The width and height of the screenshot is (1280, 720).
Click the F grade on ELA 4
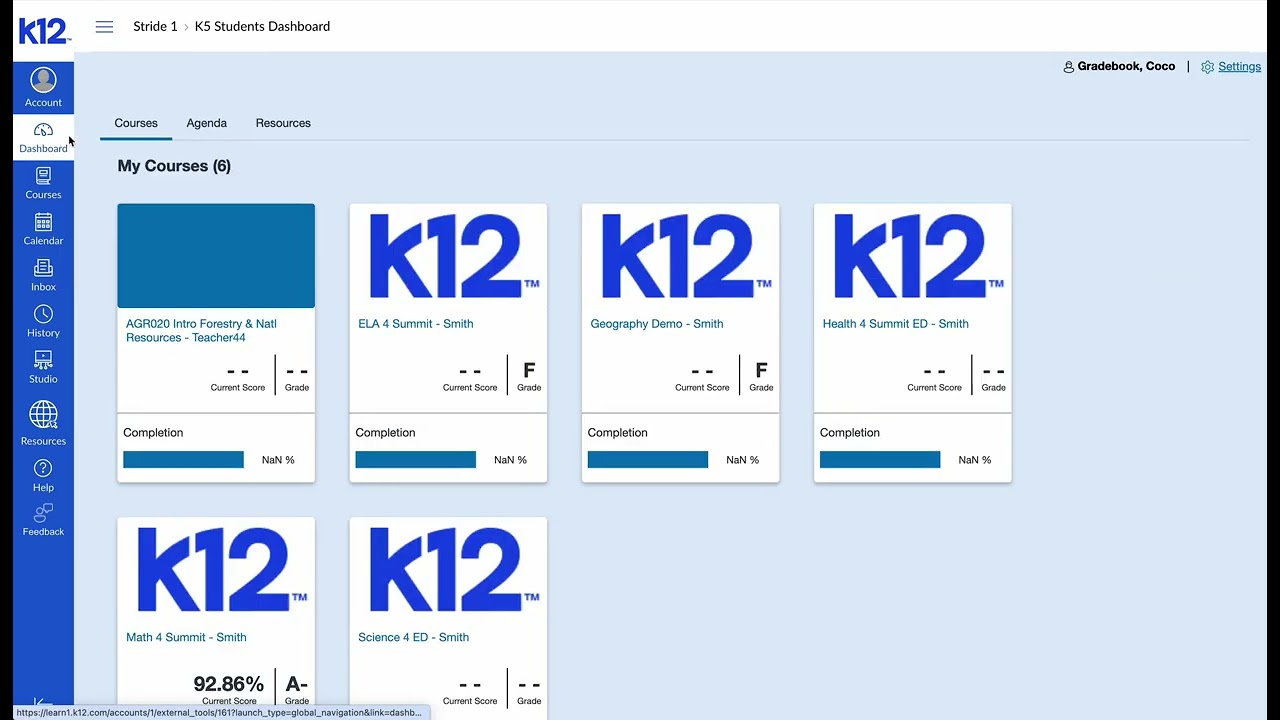click(x=529, y=371)
